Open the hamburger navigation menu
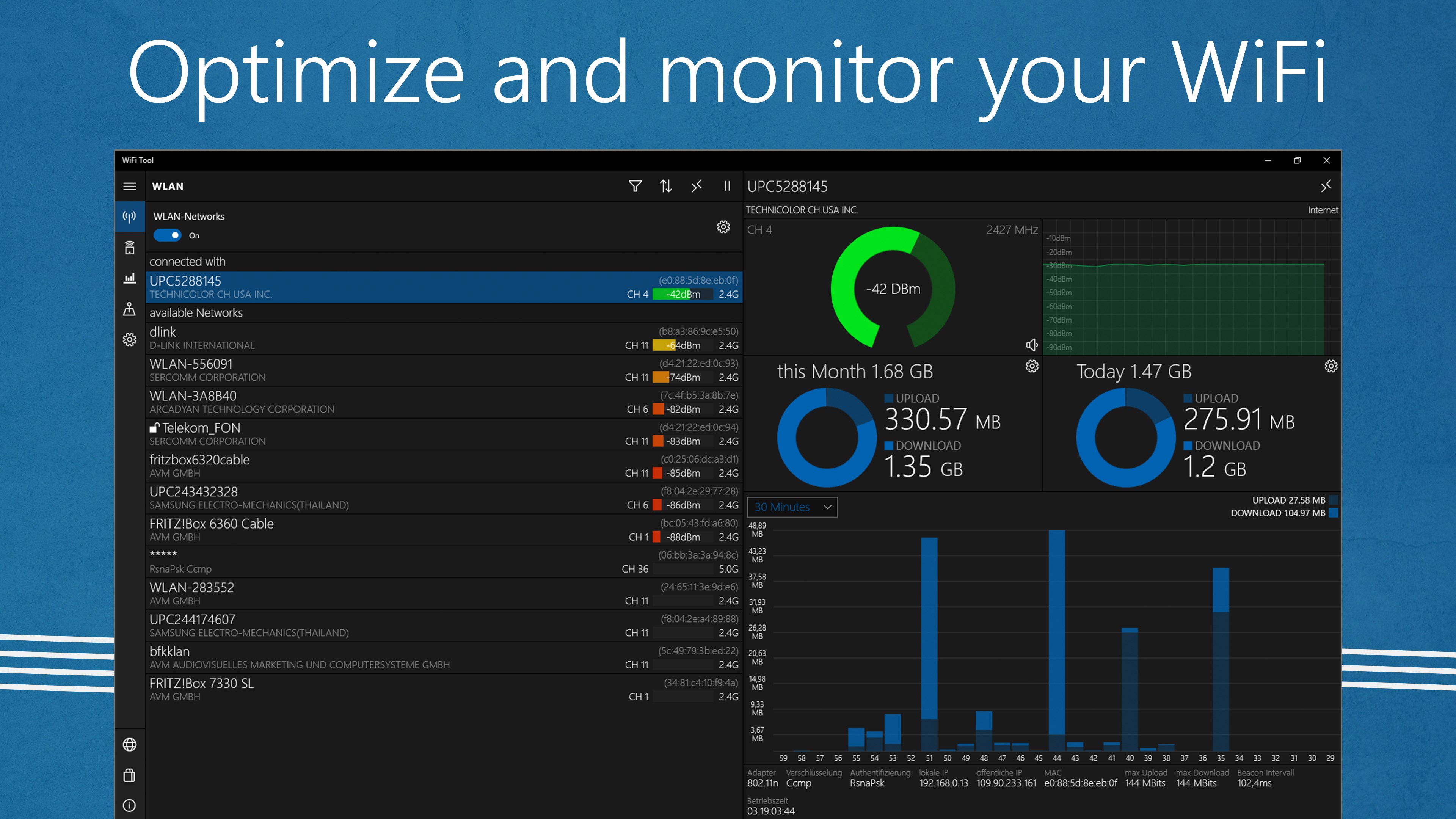 pyautogui.click(x=129, y=186)
